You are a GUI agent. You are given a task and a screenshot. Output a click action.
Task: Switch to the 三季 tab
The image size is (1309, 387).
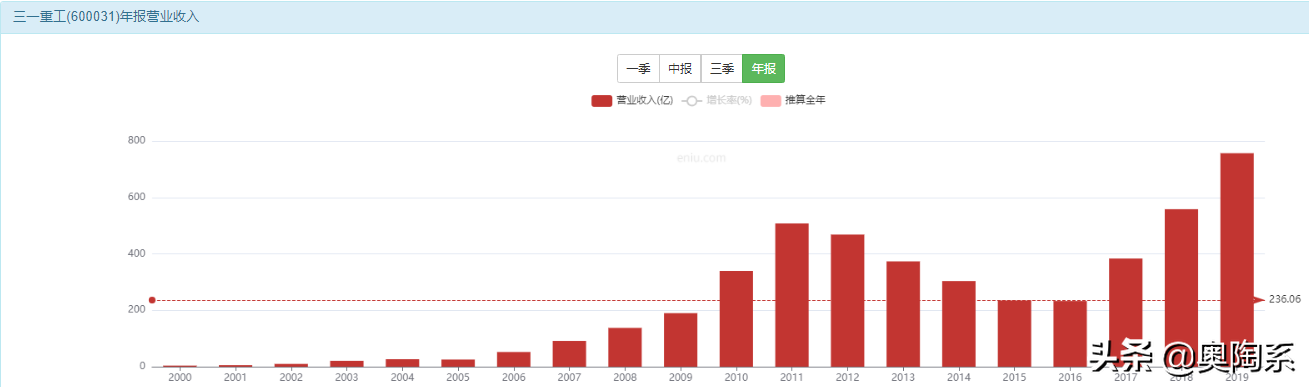coord(722,69)
